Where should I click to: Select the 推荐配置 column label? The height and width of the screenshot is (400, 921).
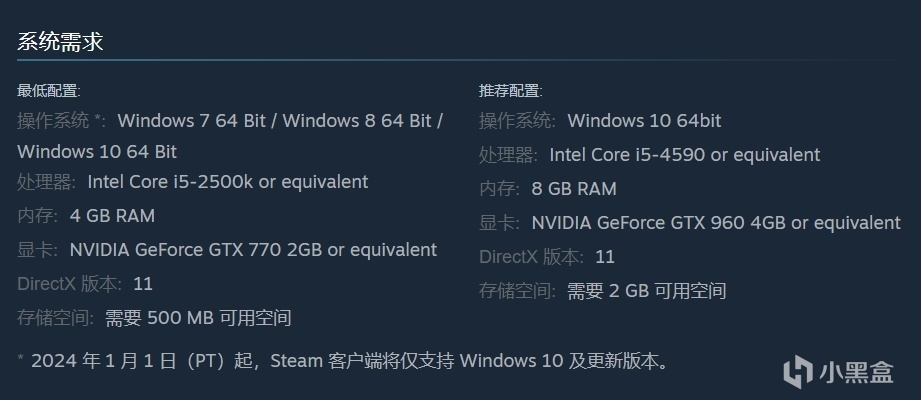click(511, 90)
